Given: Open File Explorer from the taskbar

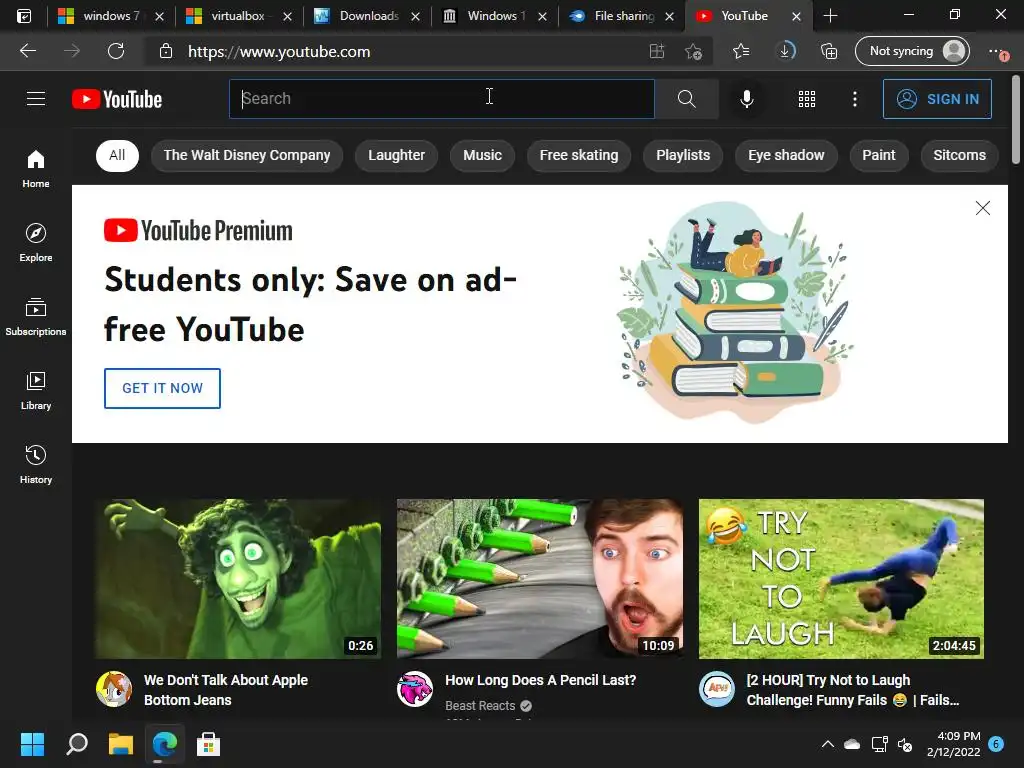Looking at the screenshot, I should (121, 744).
